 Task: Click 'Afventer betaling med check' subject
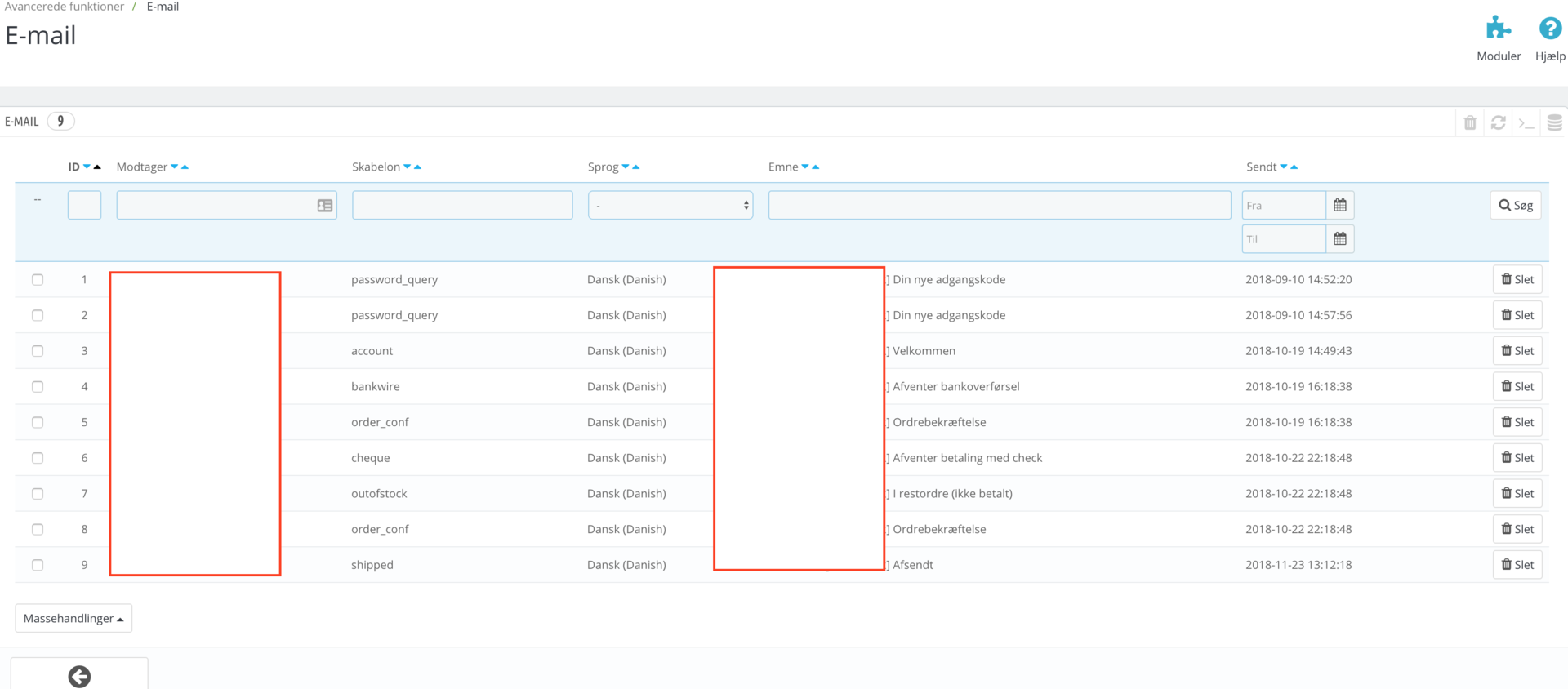(968, 458)
